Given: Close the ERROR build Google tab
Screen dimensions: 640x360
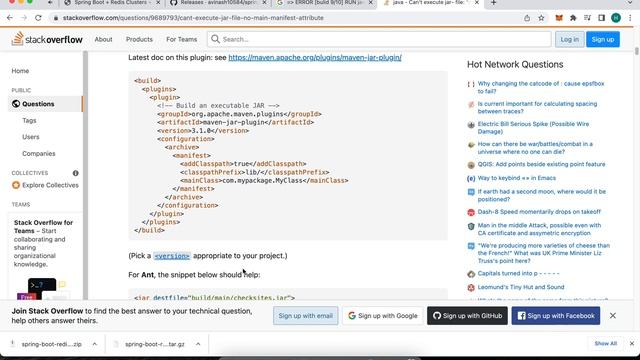Looking at the screenshot, I should 371,3.
